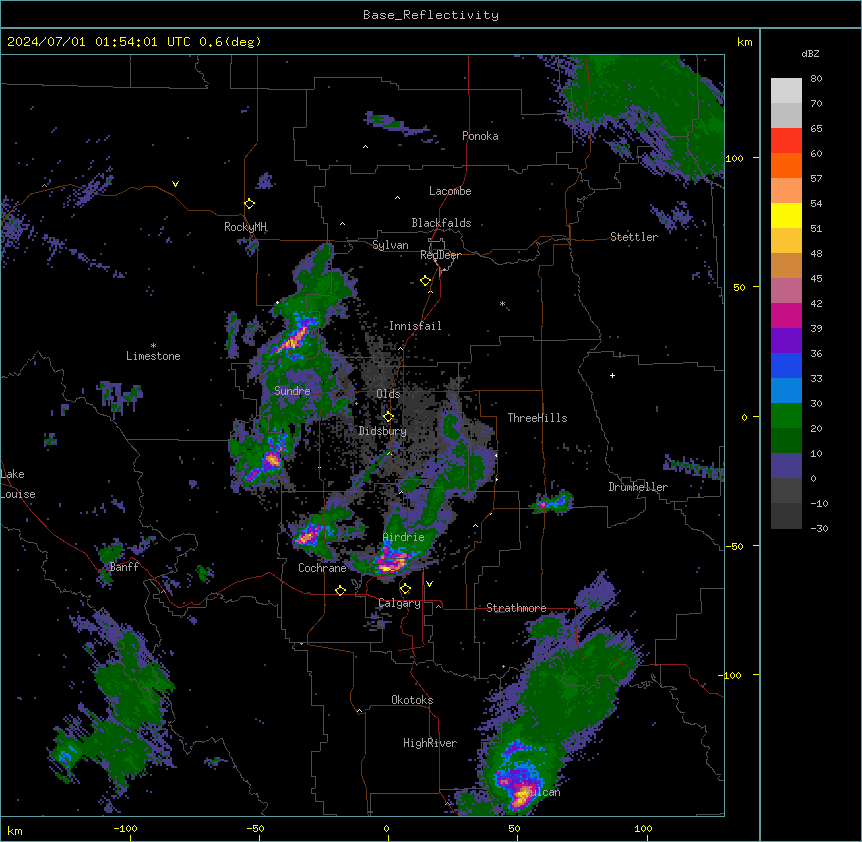This screenshot has width=862, height=842.
Task: Select the light gray 80-70 dBZ legend swatch
Action: (786, 91)
